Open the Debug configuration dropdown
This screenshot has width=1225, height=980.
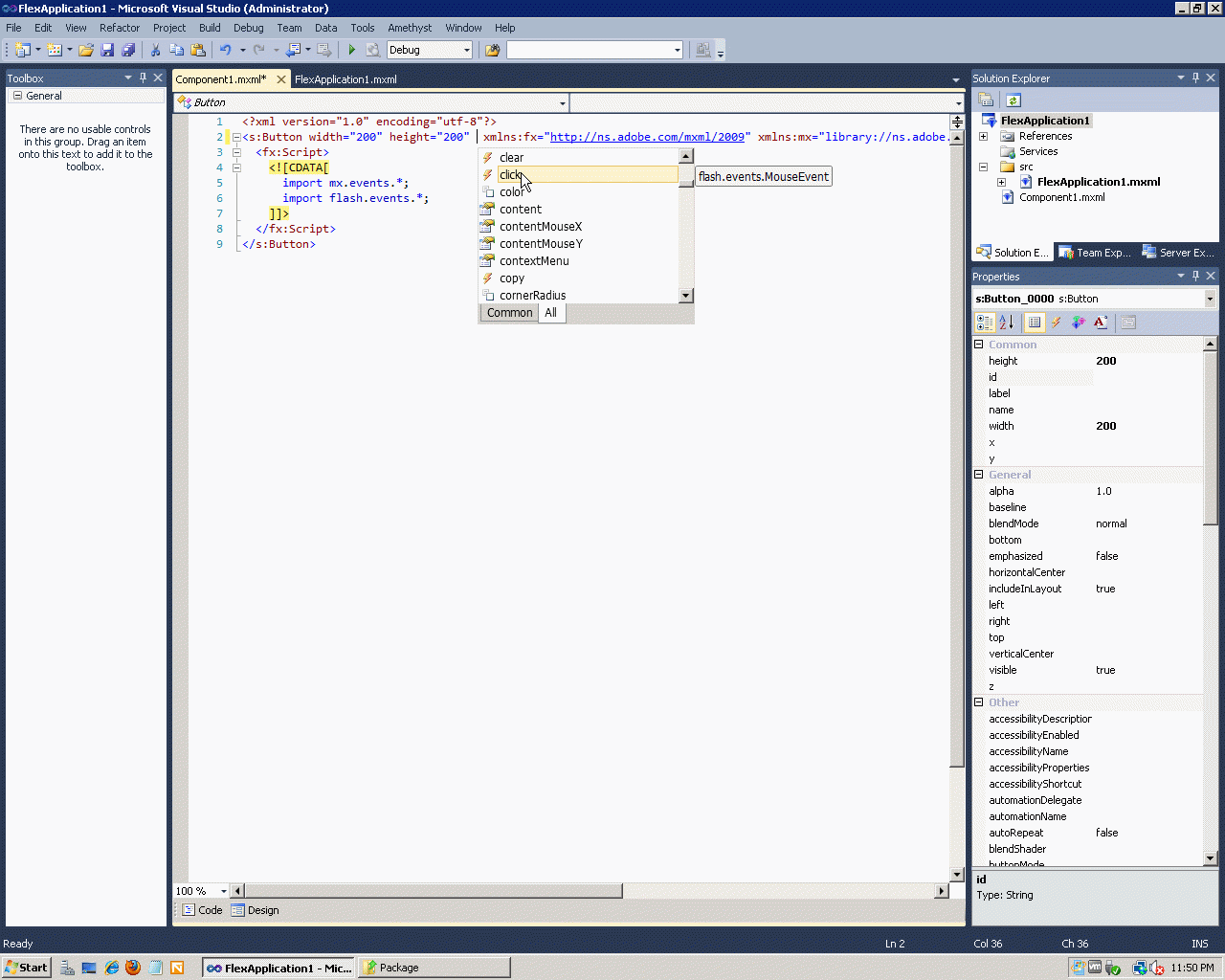(467, 50)
